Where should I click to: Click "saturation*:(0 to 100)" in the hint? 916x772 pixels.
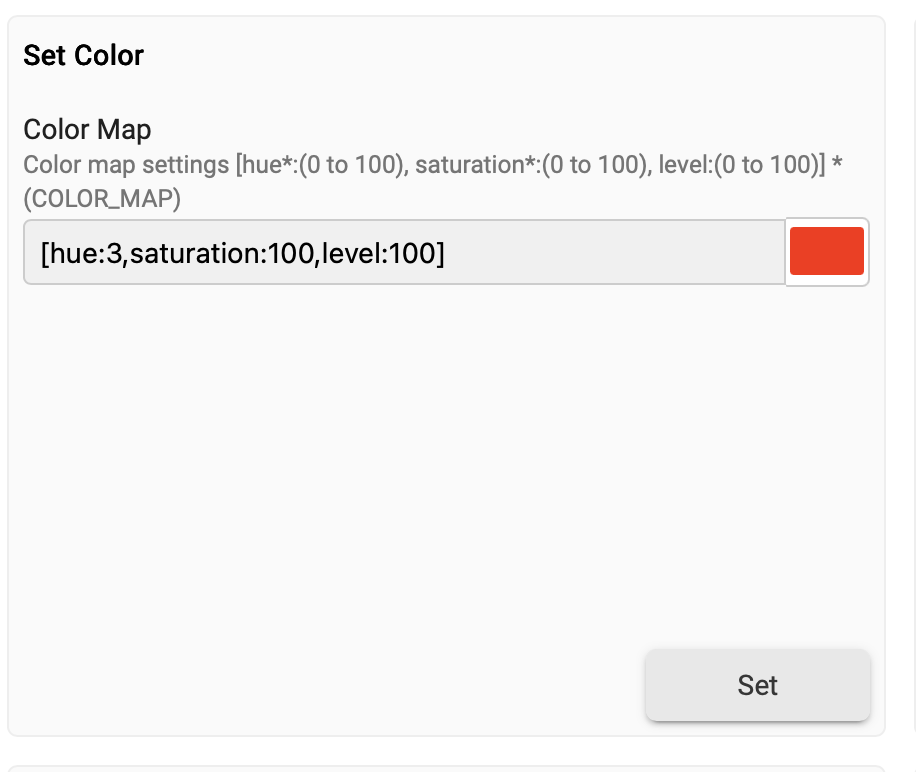point(526,165)
